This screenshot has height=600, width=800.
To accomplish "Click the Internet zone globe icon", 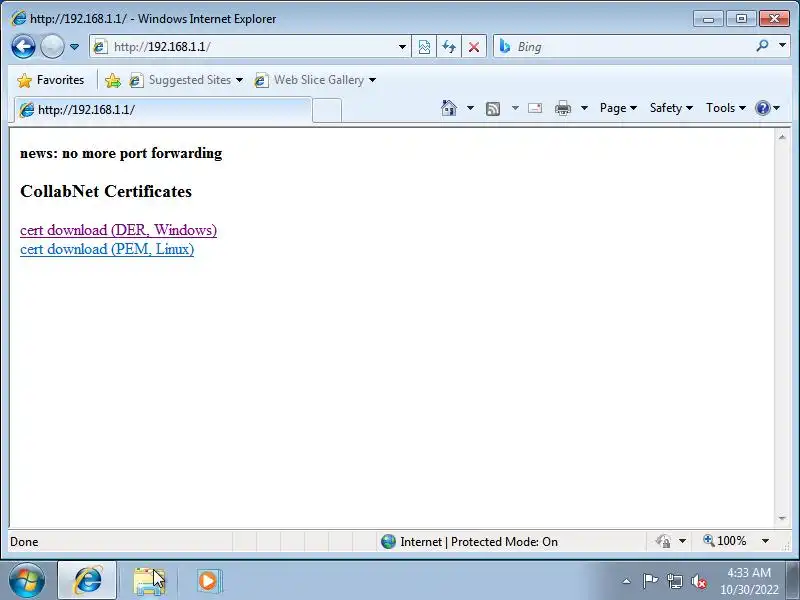I will point(388,541).
